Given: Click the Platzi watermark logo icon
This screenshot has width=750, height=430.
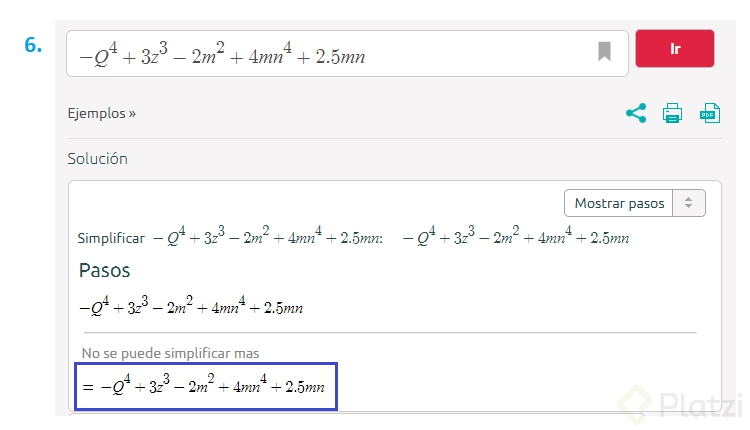Looking at the screenshot, I should point(635,404).
